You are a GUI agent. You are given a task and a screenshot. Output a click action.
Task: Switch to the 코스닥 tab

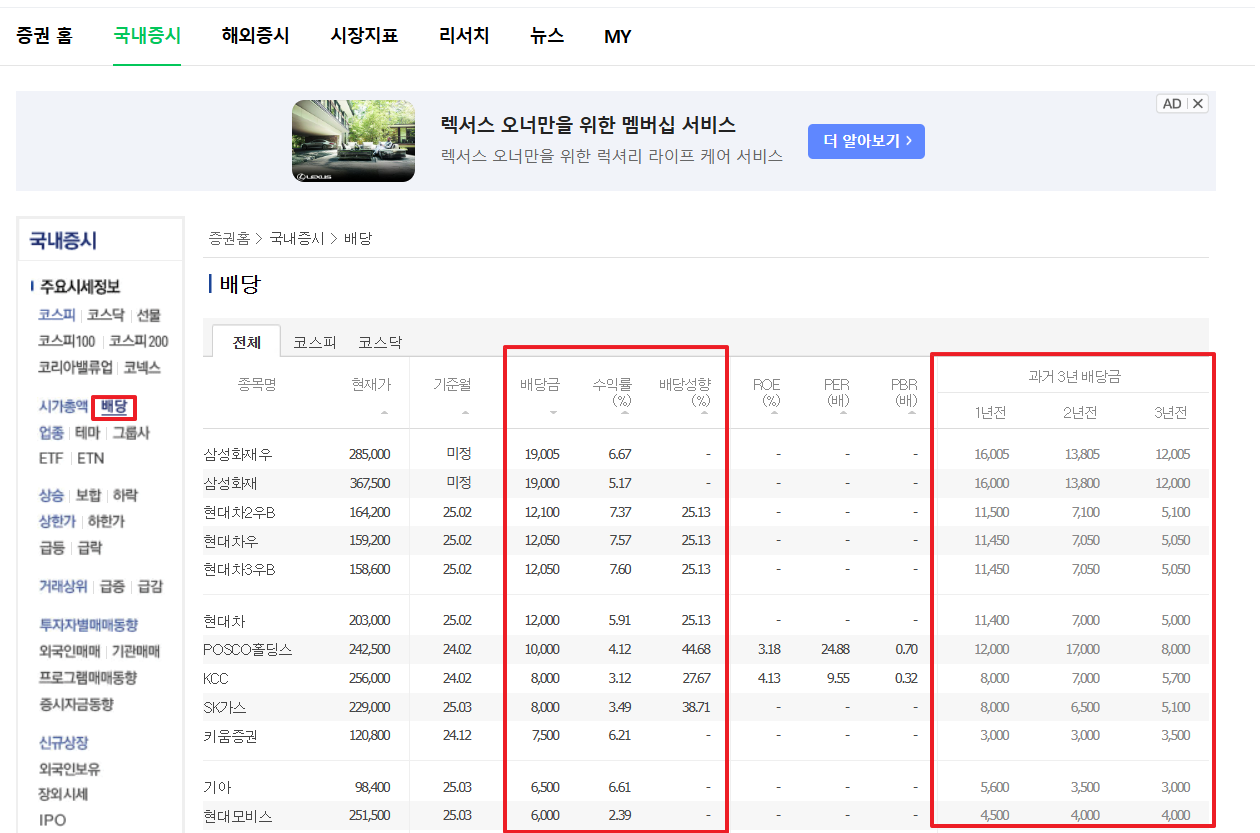coord(378,341)
